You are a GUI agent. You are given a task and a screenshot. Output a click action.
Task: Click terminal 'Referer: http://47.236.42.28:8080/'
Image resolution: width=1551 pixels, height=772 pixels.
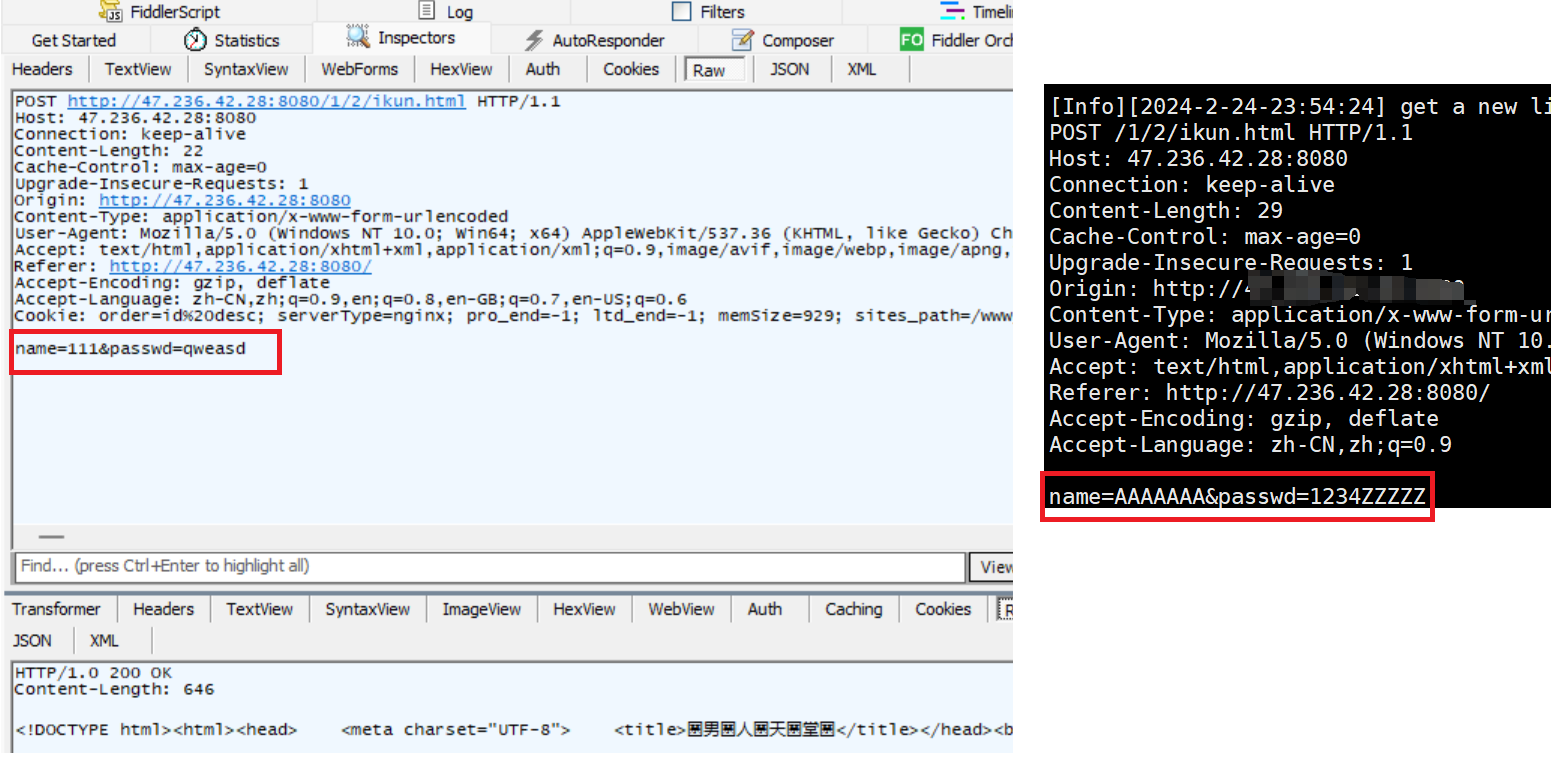coord(1269,393)
